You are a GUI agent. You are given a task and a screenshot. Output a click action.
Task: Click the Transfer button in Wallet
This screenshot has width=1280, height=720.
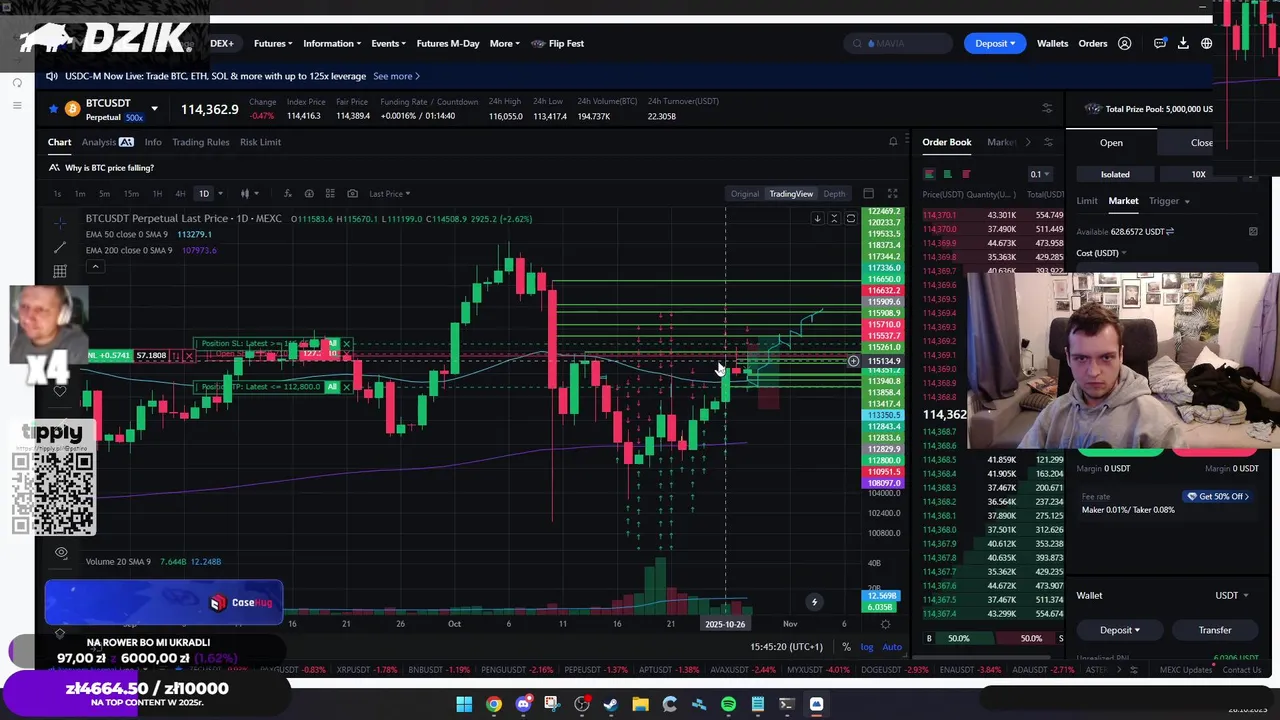coord(1215,630)
